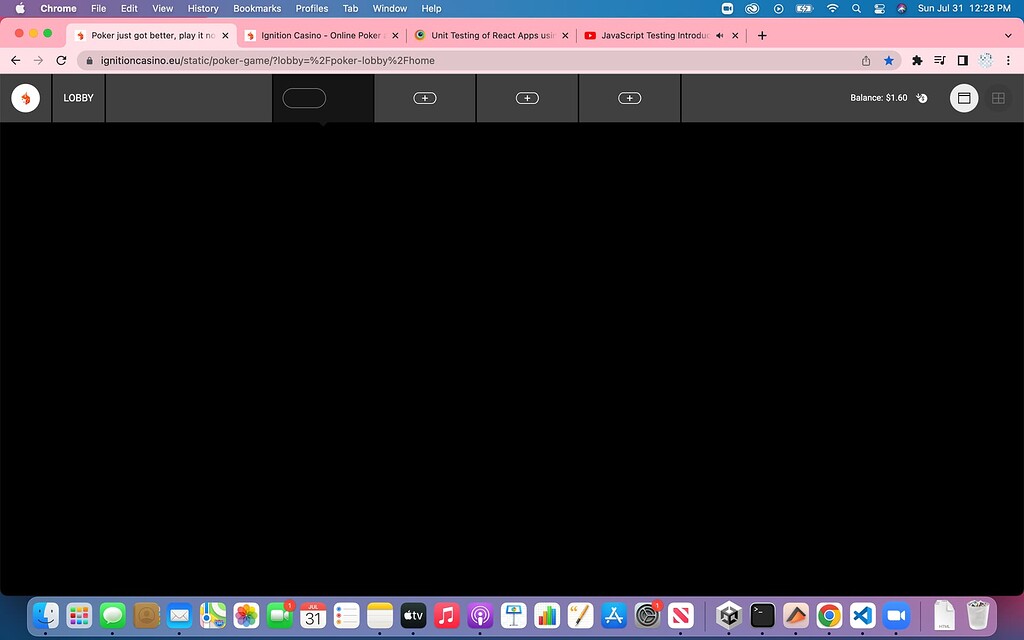Open the Bookmarks menu

[x=257, y=8]
